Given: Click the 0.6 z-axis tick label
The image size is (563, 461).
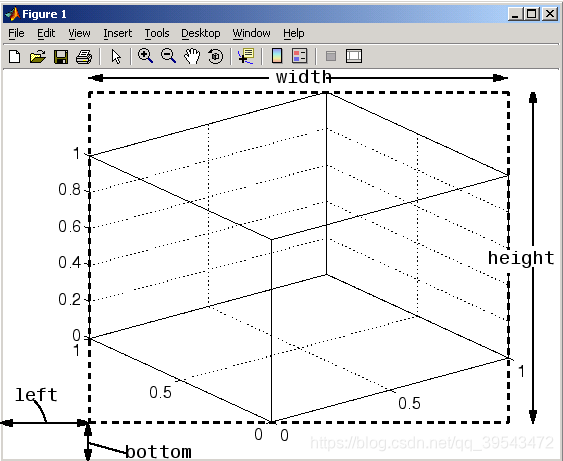Looking at the screenshot, I should pos(69,227).
